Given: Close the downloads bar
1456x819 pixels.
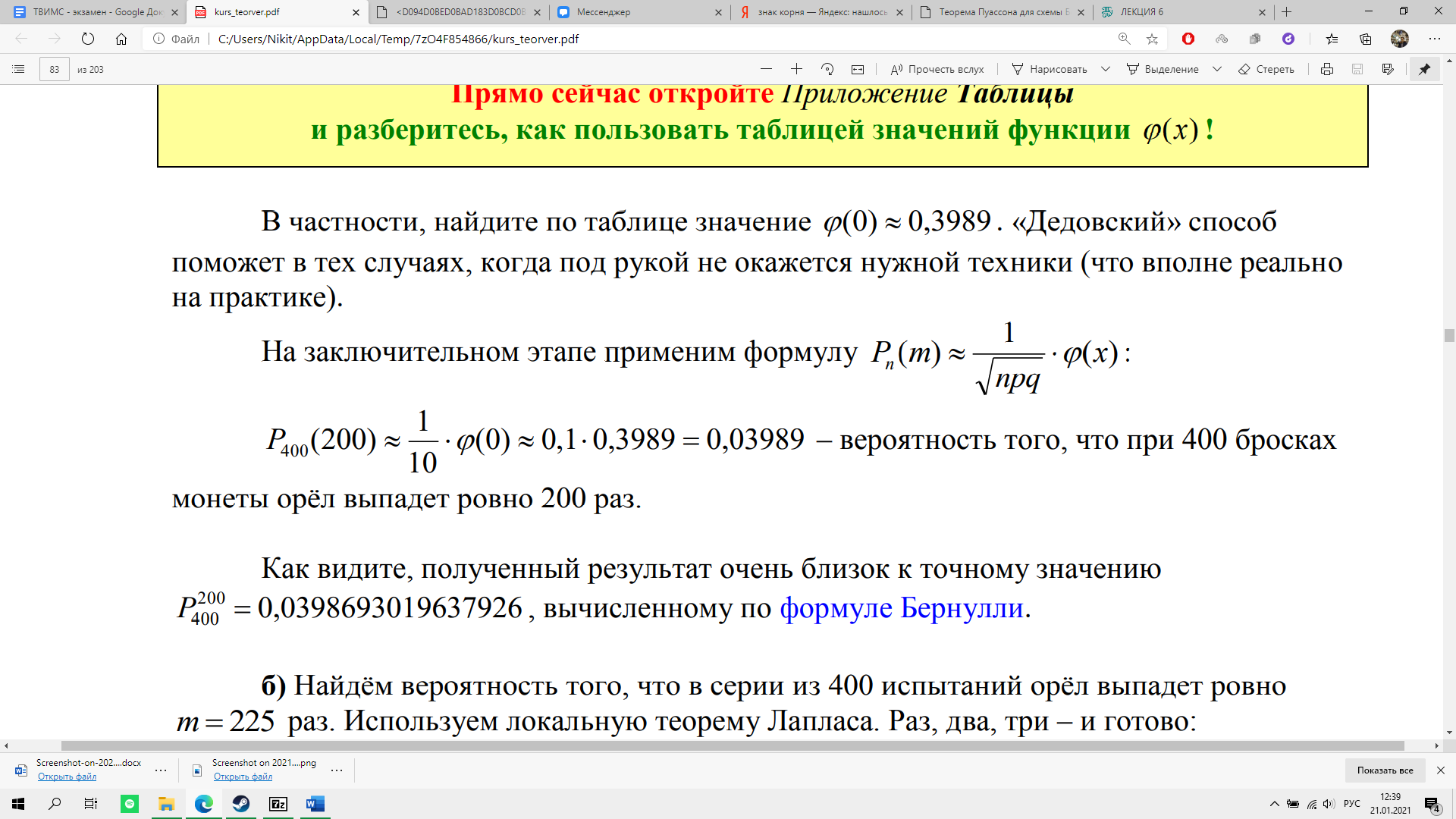Looking at the screenshot, I should tap(1441, 770).
